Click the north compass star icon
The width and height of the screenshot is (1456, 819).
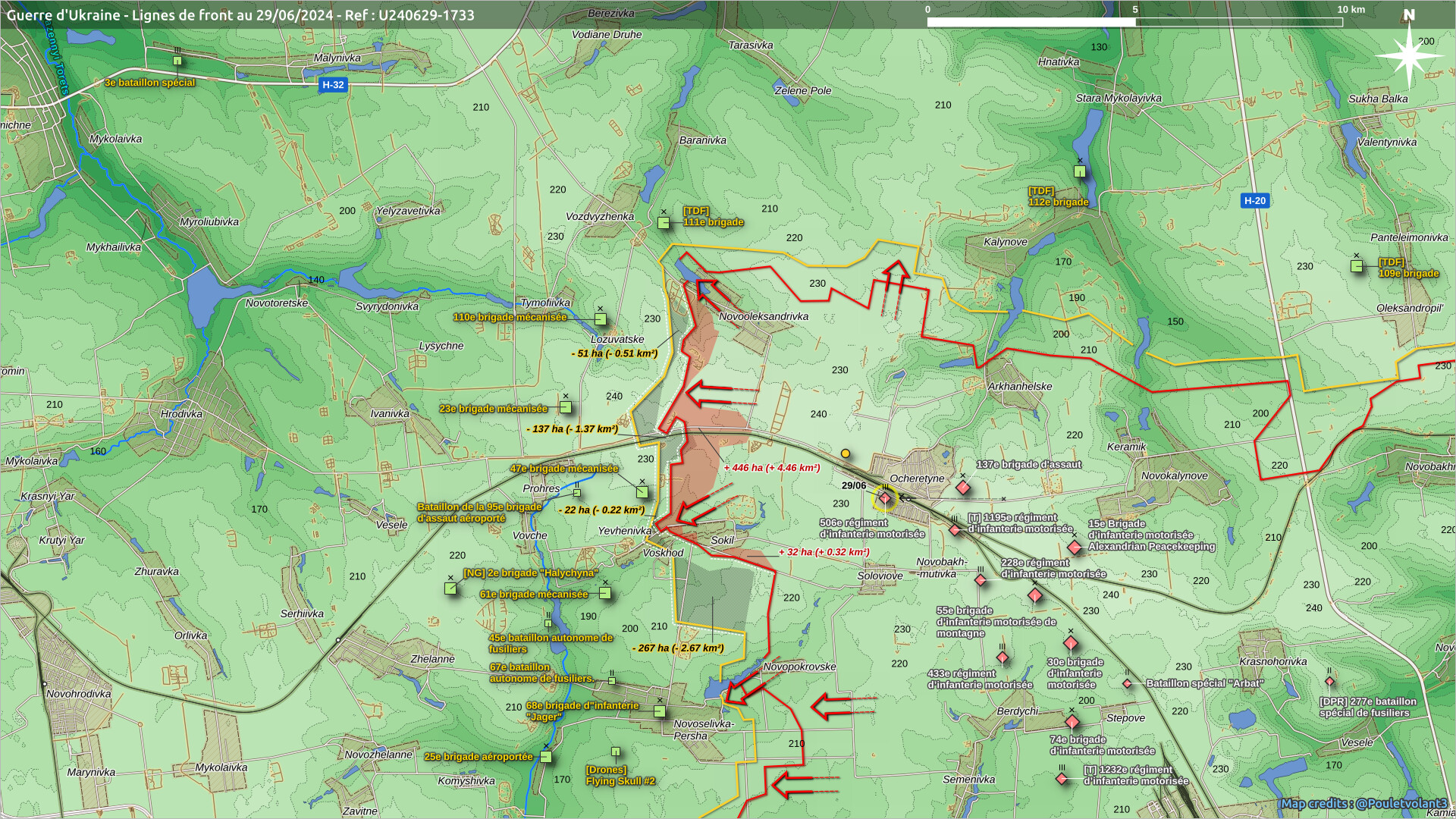pos(1408,55)
